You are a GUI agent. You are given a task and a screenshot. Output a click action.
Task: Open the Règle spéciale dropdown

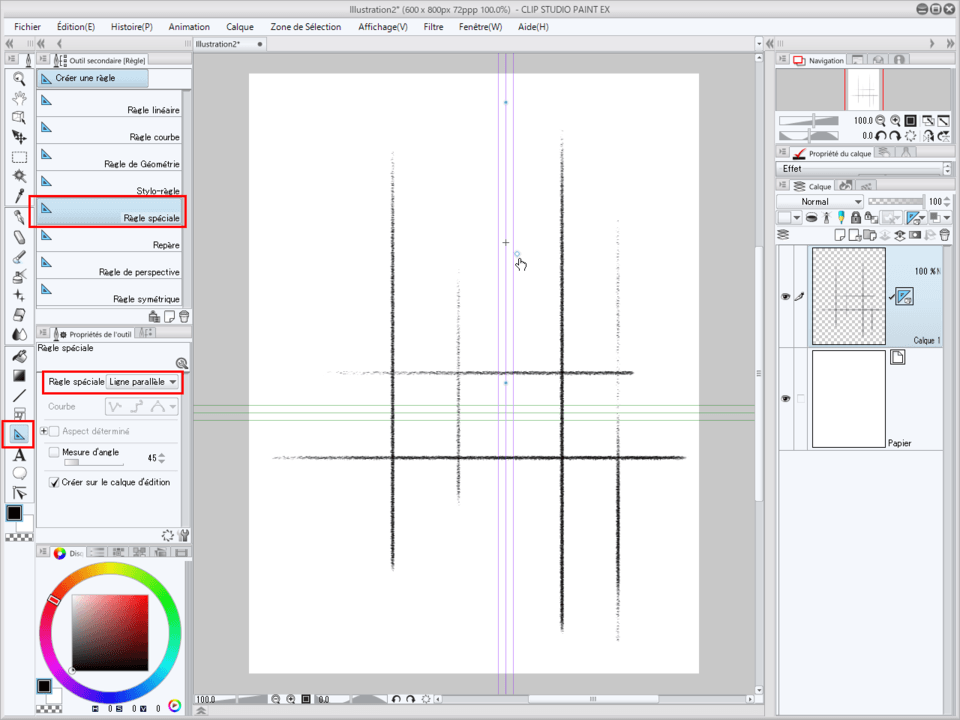(143, 382)
